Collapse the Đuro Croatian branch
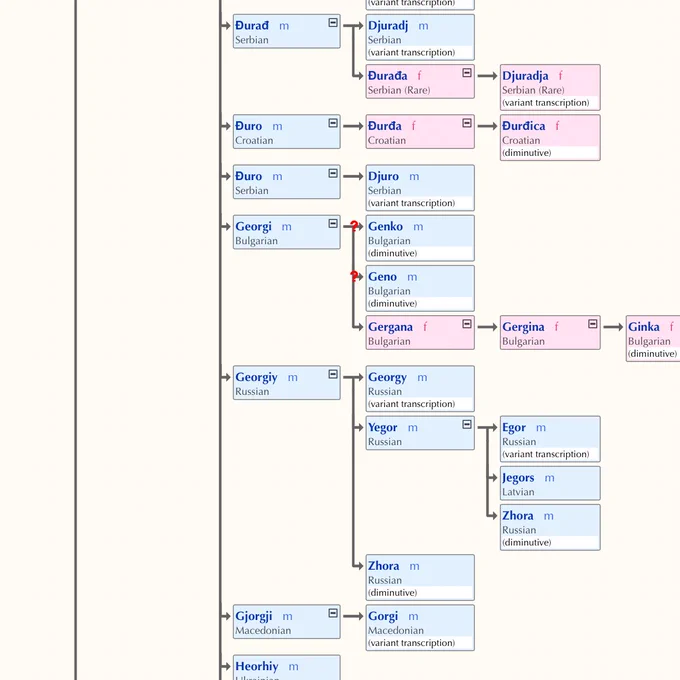 (x=333, y=123)
